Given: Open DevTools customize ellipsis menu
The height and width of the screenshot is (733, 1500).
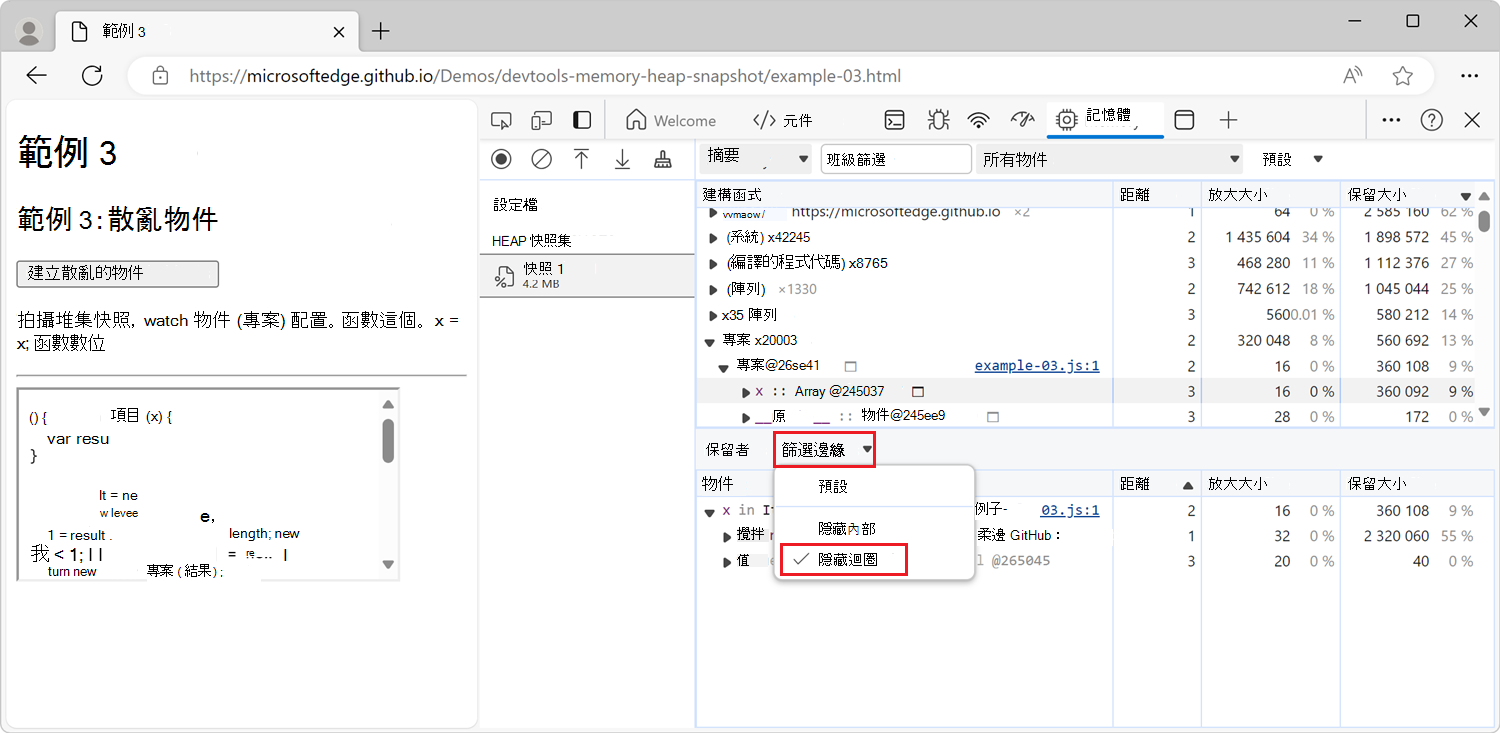Looking at the screenshot, I should click(x=1391, y=120).
